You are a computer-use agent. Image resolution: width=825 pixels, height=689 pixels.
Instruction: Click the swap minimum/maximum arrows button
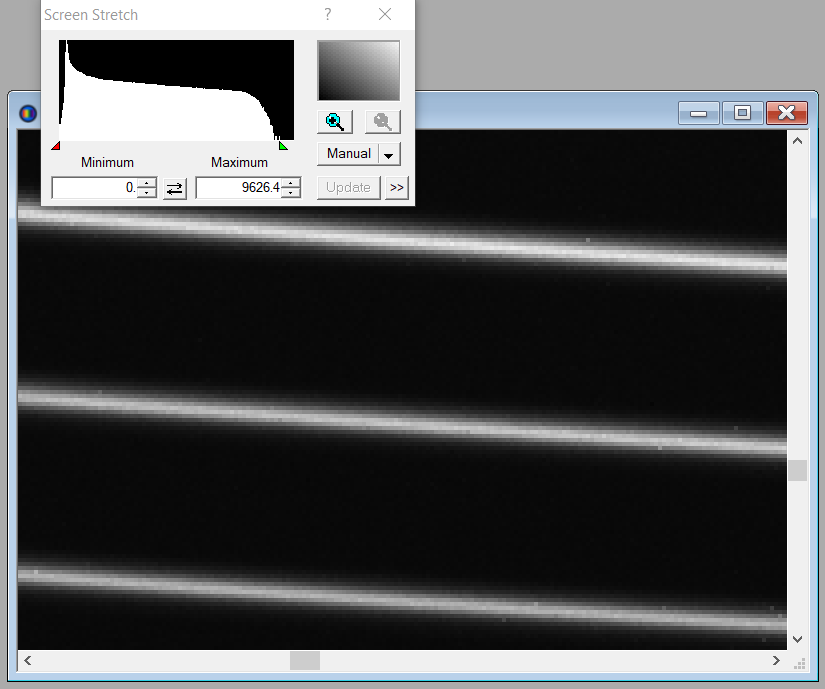(175, 188)
